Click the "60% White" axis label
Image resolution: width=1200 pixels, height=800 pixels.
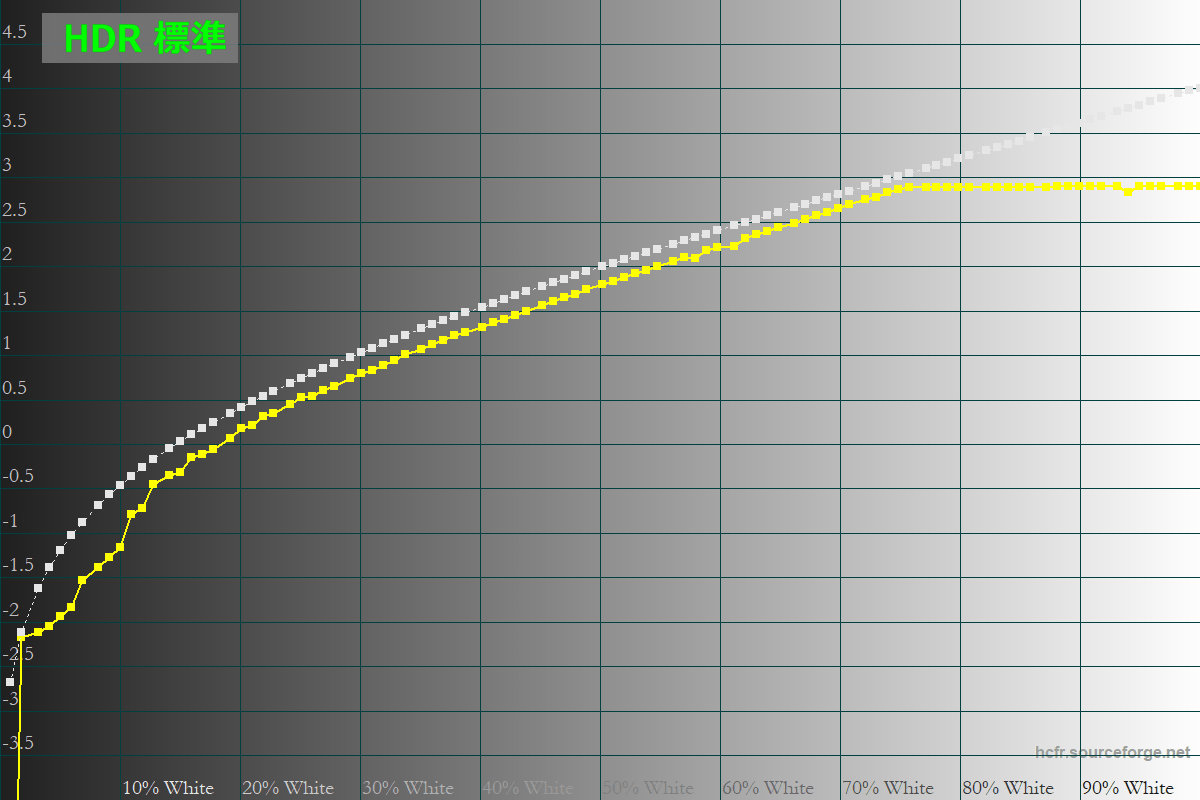click(768, 788)
